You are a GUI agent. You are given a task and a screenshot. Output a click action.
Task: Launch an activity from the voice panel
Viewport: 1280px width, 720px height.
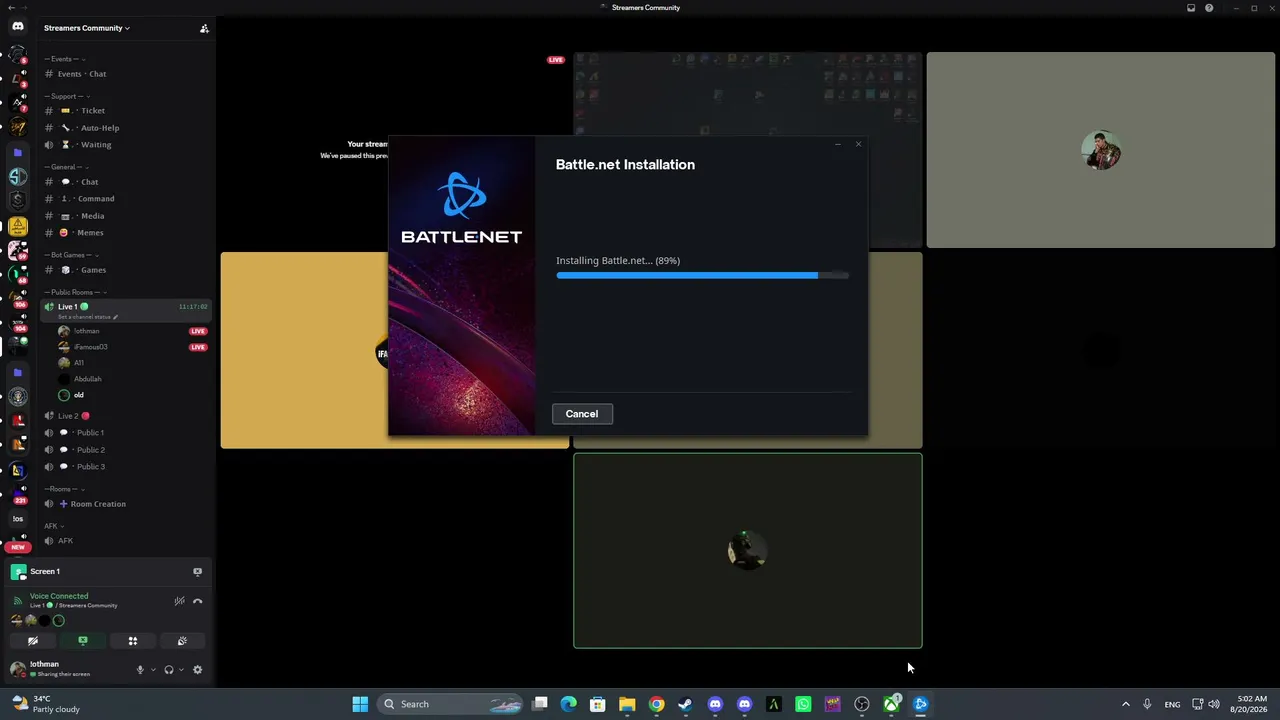[132, 641]
